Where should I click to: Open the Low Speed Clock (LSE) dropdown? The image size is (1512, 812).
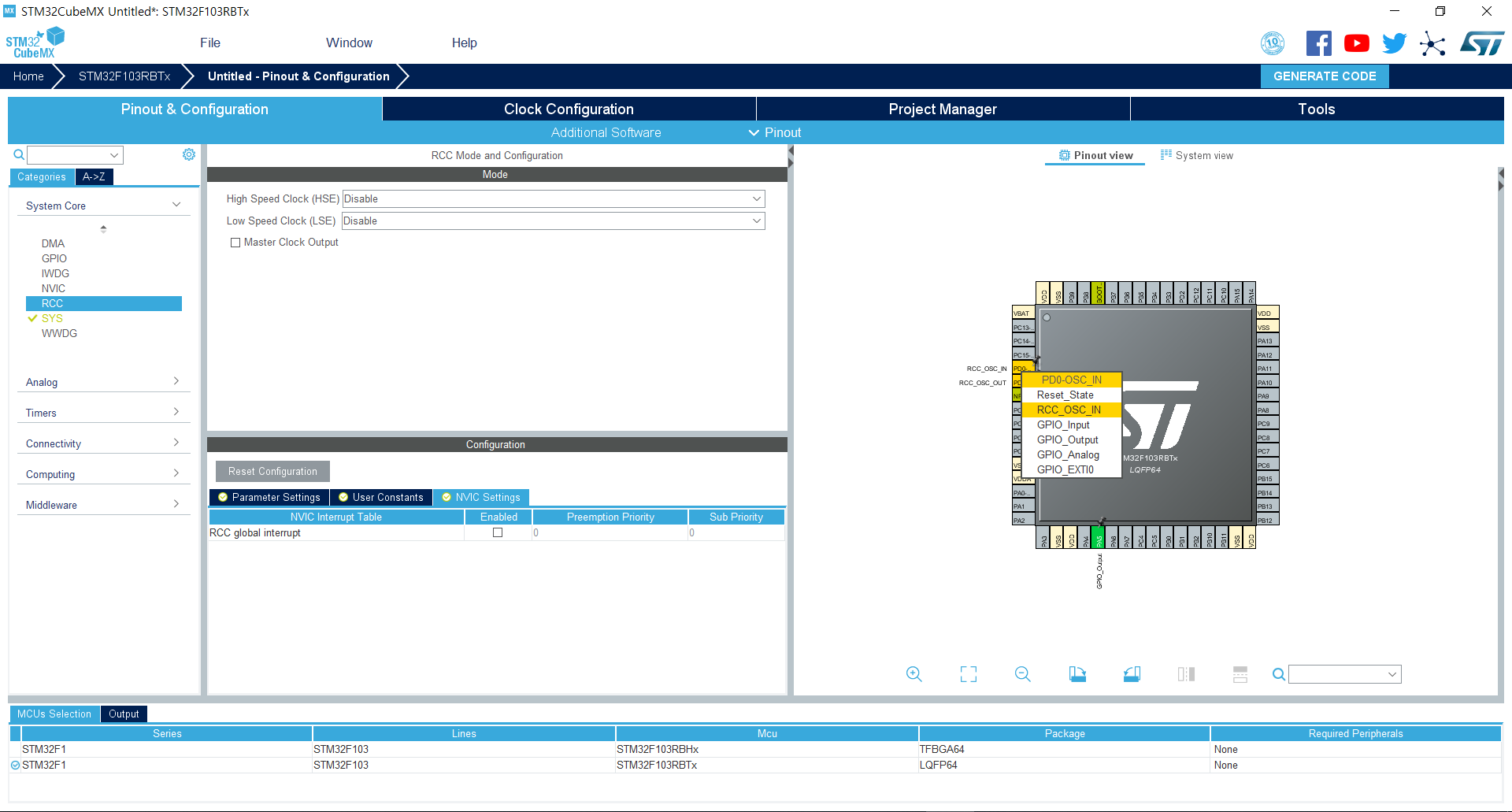tap(554, 221)
